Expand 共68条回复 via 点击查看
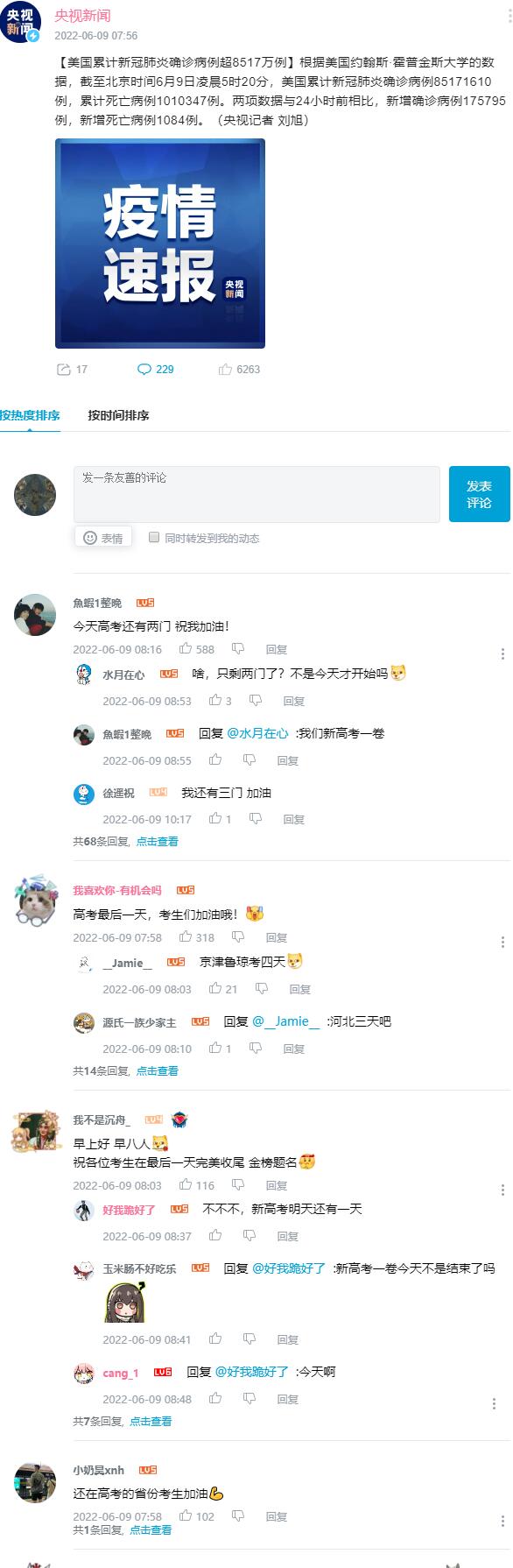 (158, 842)
